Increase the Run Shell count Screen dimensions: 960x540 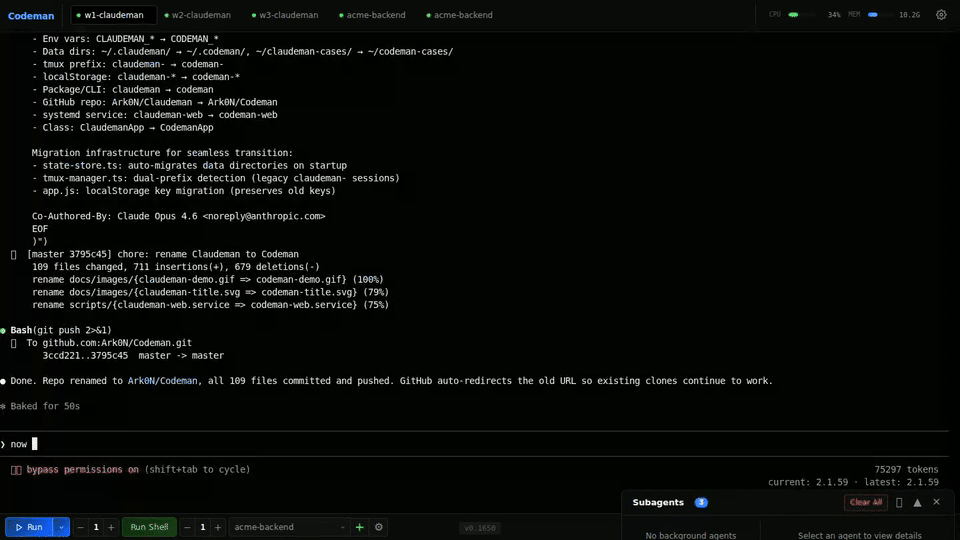(217, 527)
